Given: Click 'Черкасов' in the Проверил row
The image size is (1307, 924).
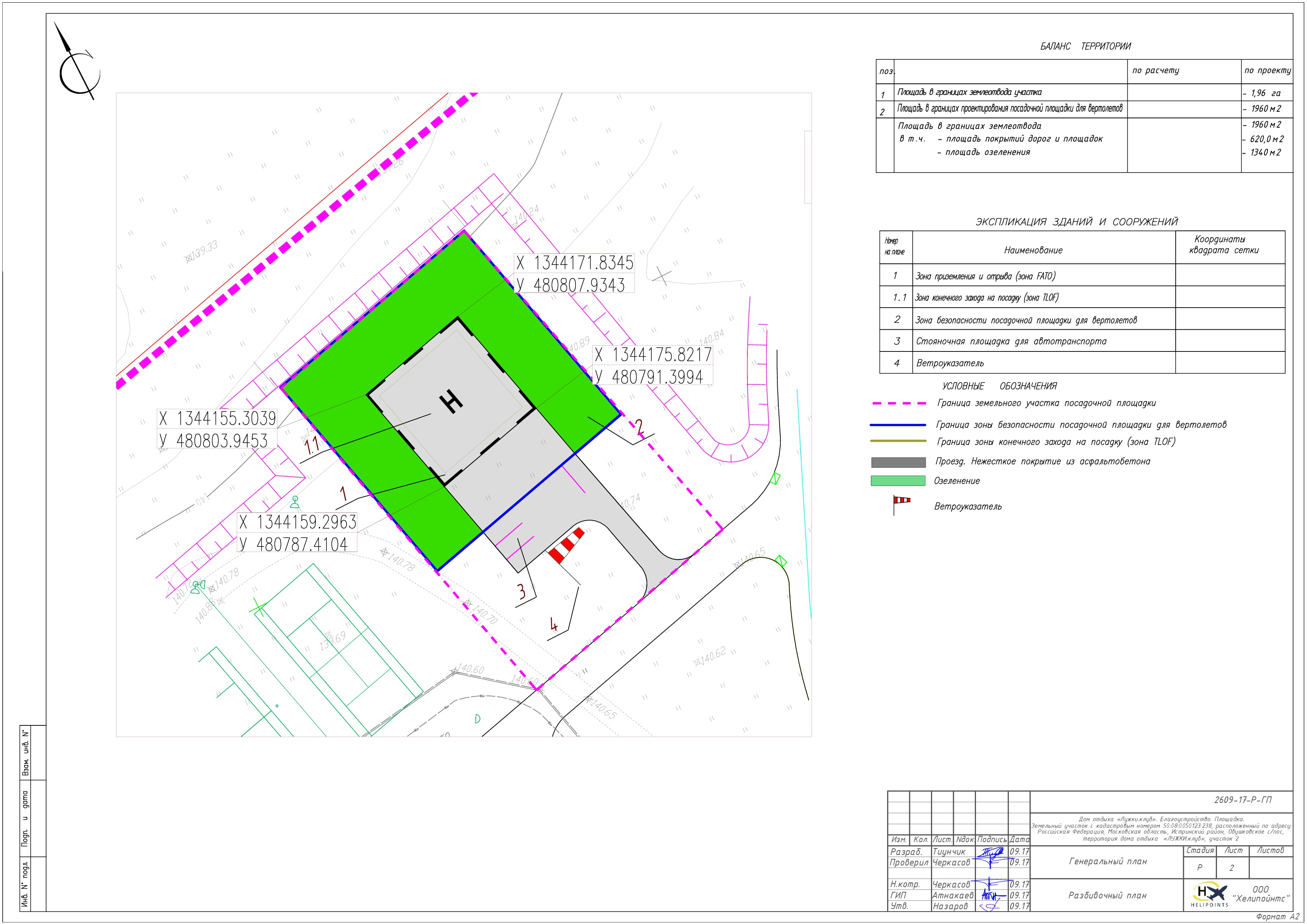Looking at the screenshot, I should point(951,863).
